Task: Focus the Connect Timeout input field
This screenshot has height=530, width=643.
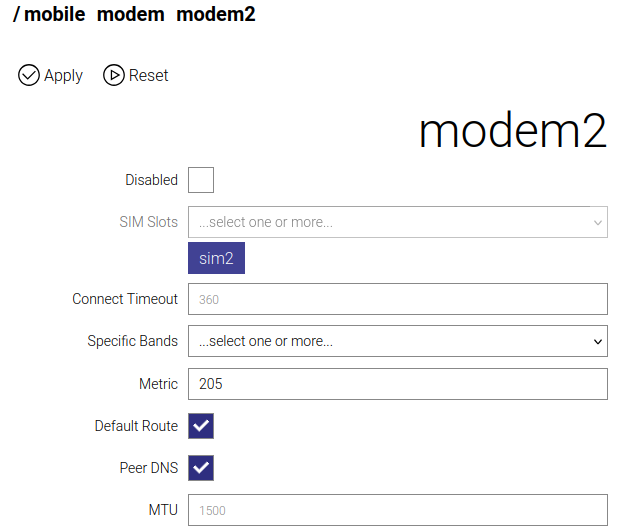Action: (x=398, y=299)
